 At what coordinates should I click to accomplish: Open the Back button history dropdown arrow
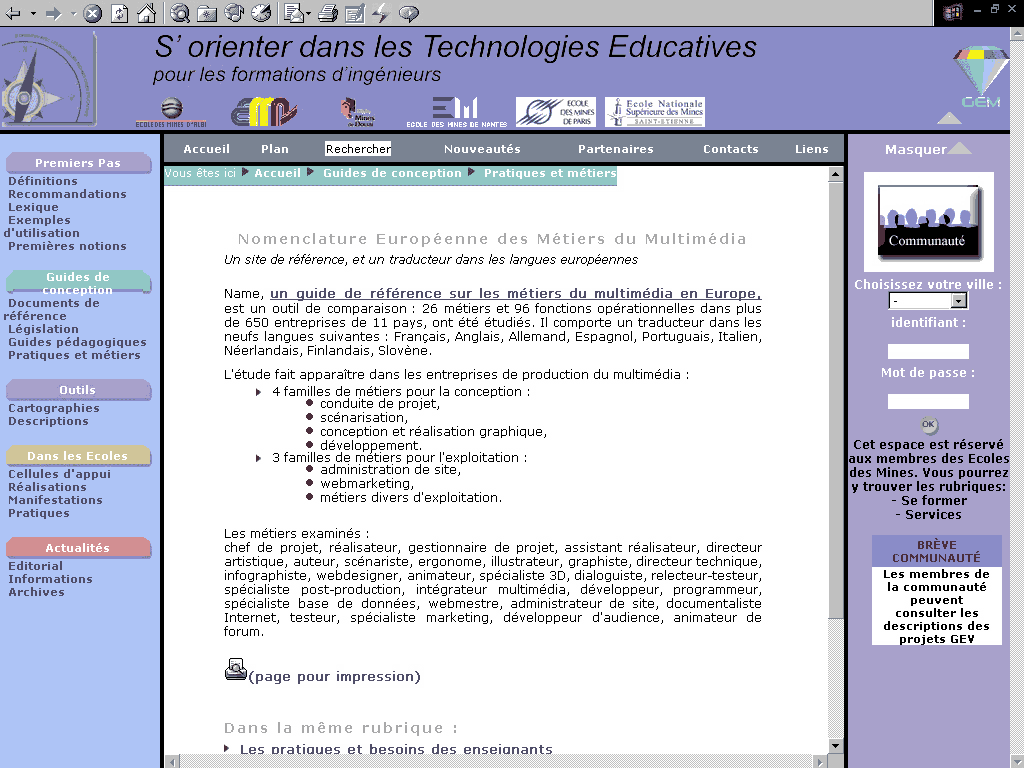(33, 13)
